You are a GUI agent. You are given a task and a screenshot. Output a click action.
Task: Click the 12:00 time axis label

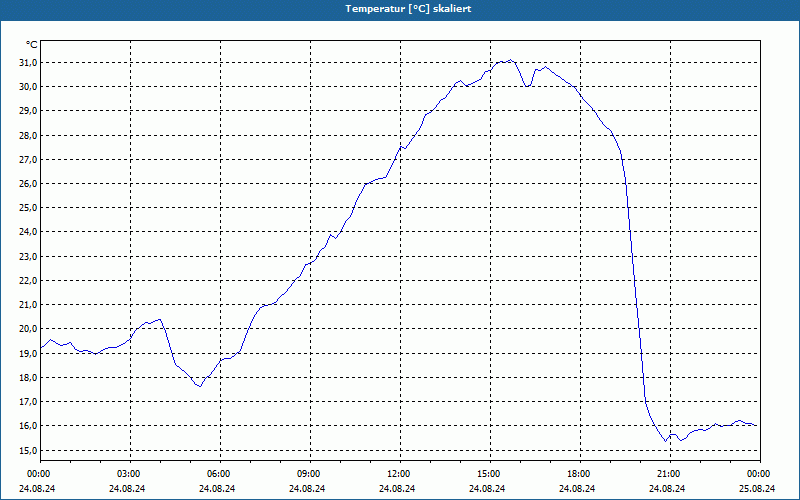click(400, 474)
